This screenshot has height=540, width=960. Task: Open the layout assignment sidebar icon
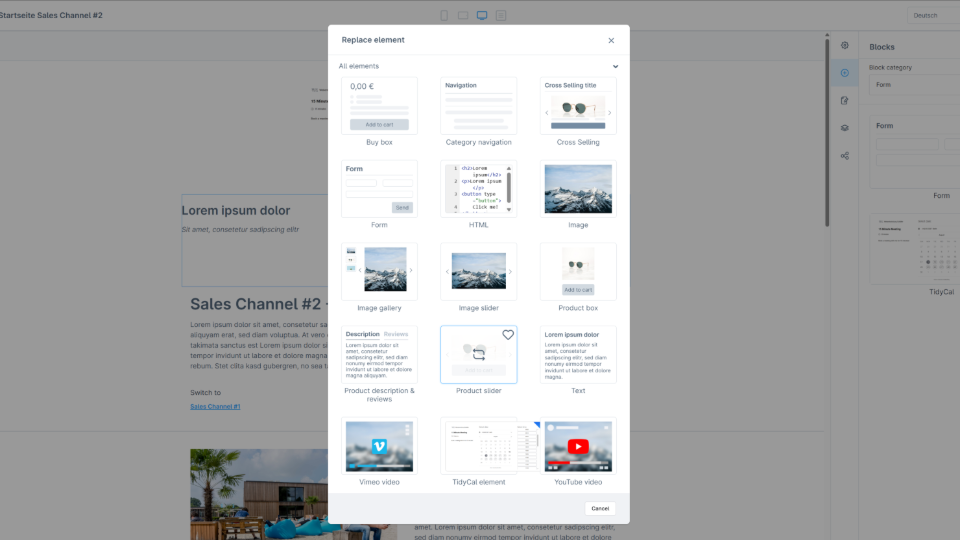[x=845, y=156]
